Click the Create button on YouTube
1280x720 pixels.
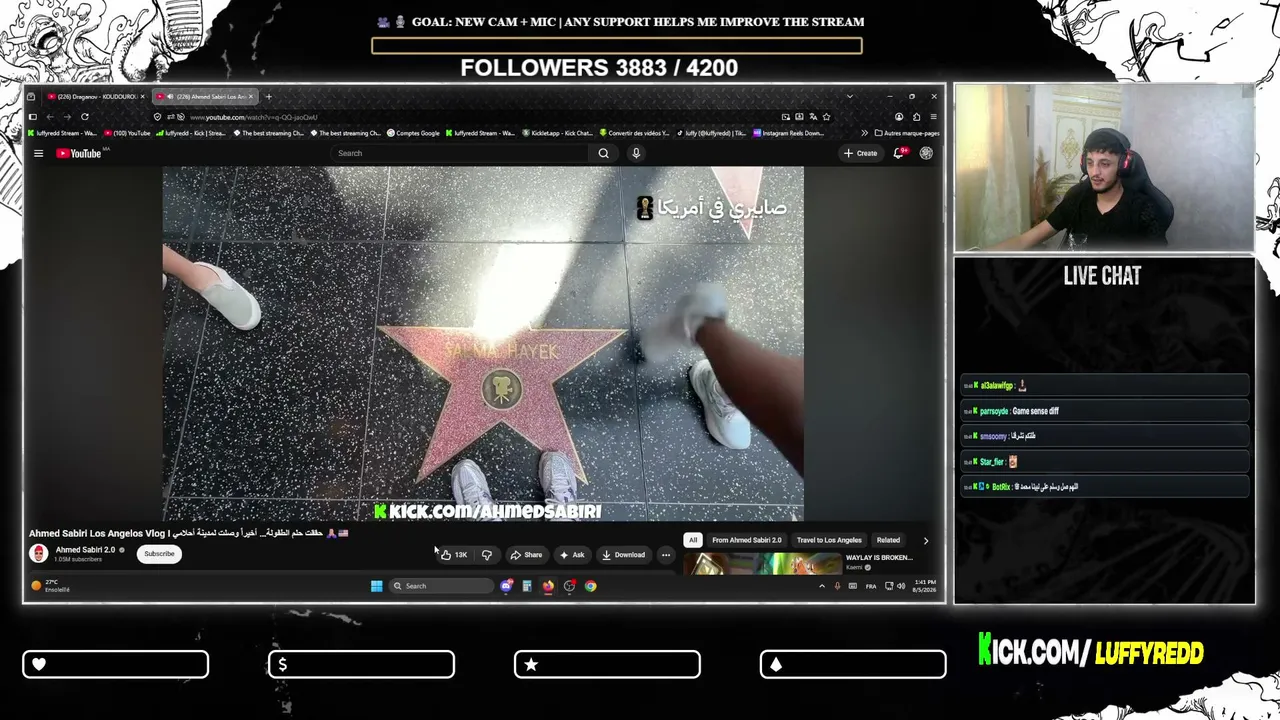coord(861,153)
